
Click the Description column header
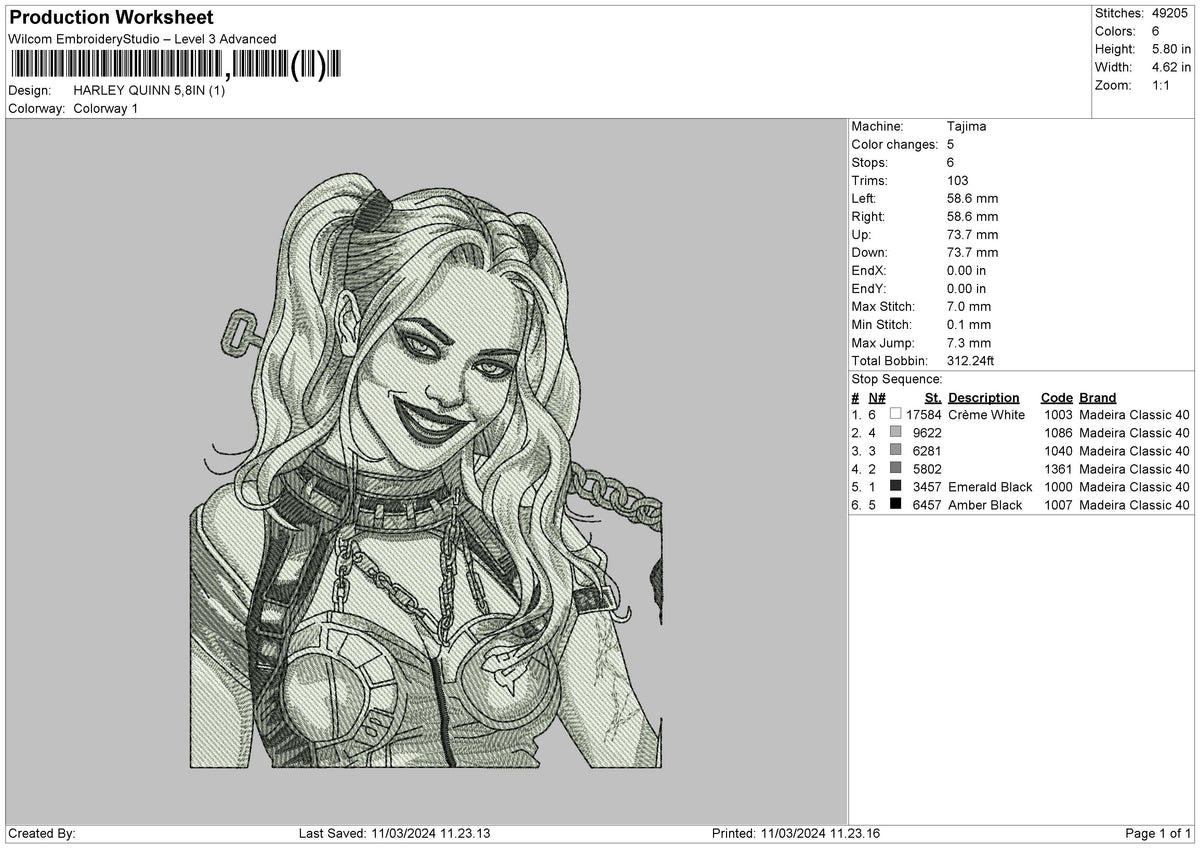tap(984, 398)
